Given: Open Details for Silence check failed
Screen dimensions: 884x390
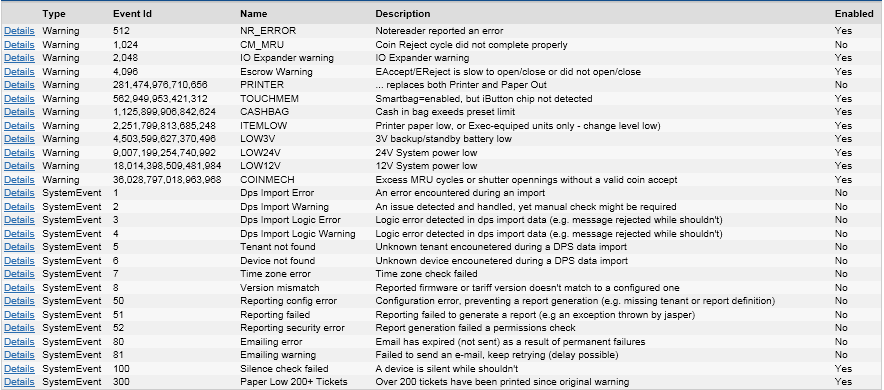Looking at the screenshot, I should pyautogui.click(x=19, y=369).
